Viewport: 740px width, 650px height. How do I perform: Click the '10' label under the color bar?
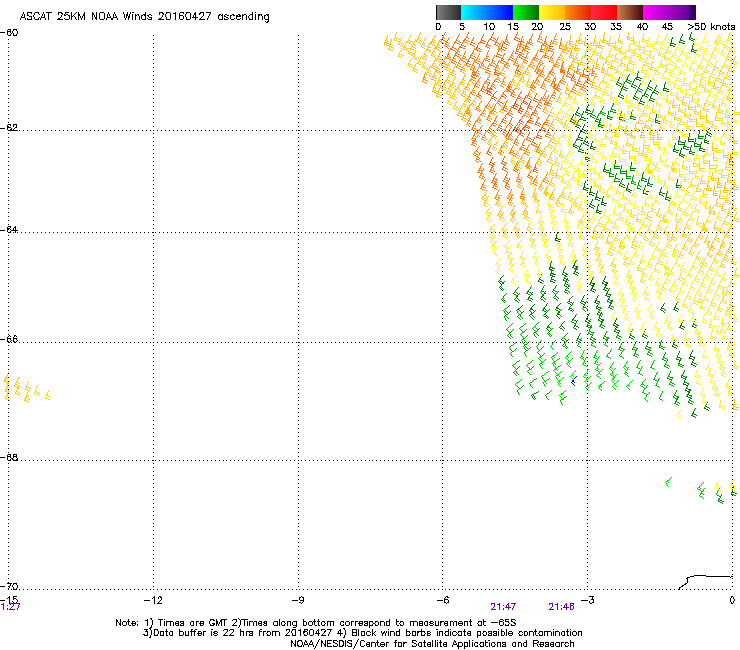click(489, 27)
